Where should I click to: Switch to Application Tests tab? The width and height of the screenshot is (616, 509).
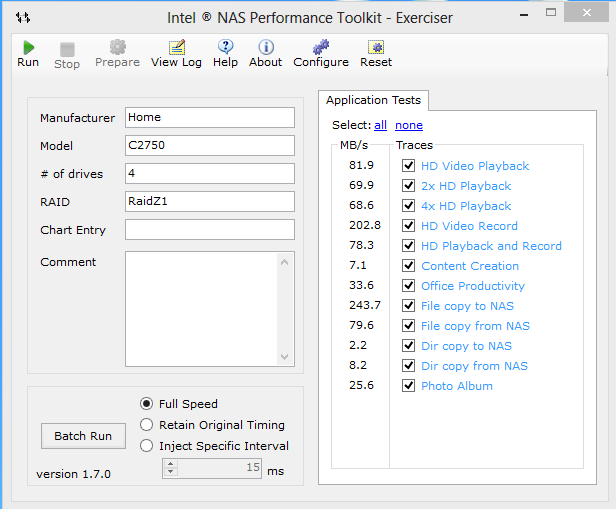[373, 100]
